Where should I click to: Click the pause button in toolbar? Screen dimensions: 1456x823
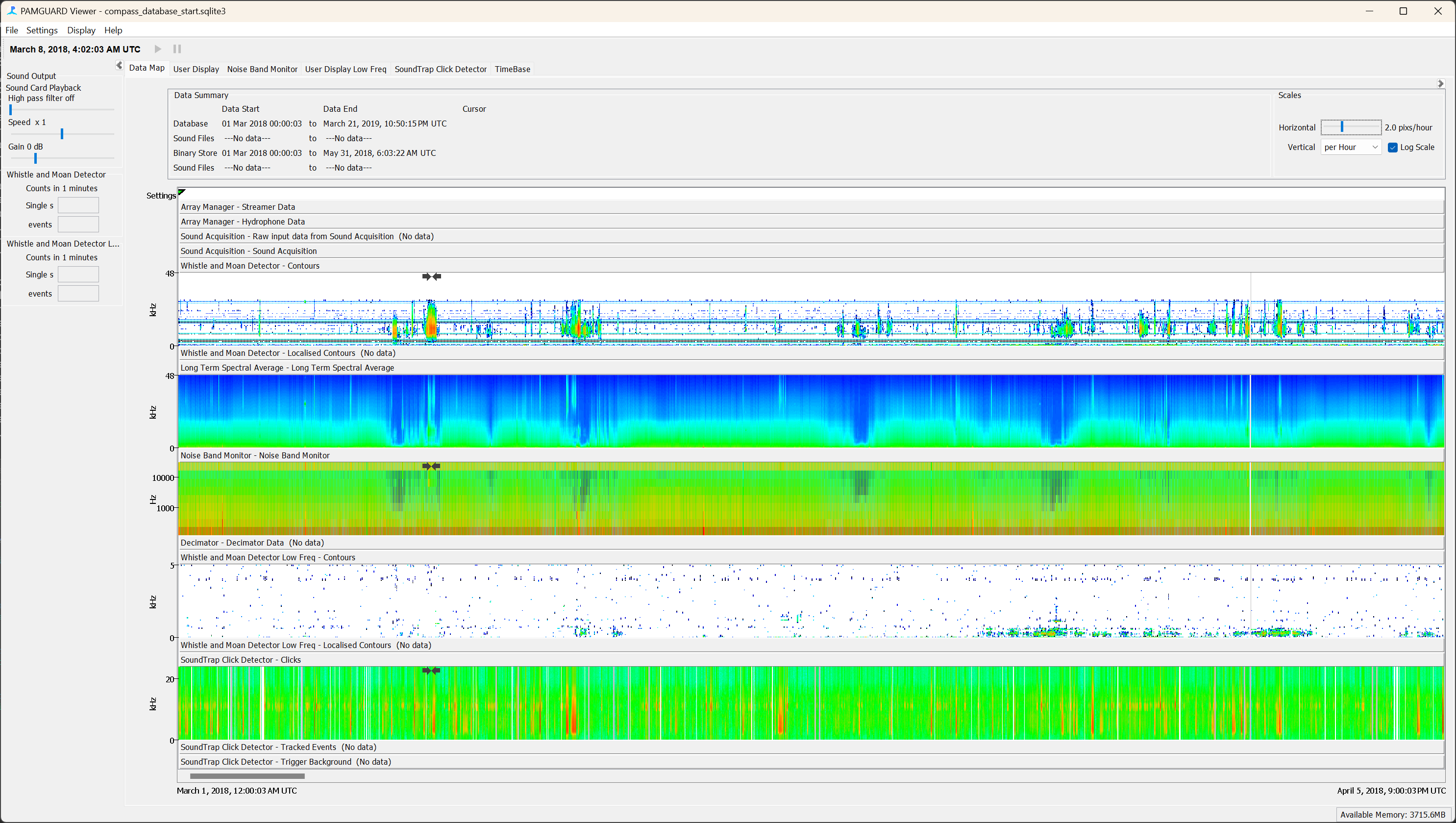(x=177, y=49)
